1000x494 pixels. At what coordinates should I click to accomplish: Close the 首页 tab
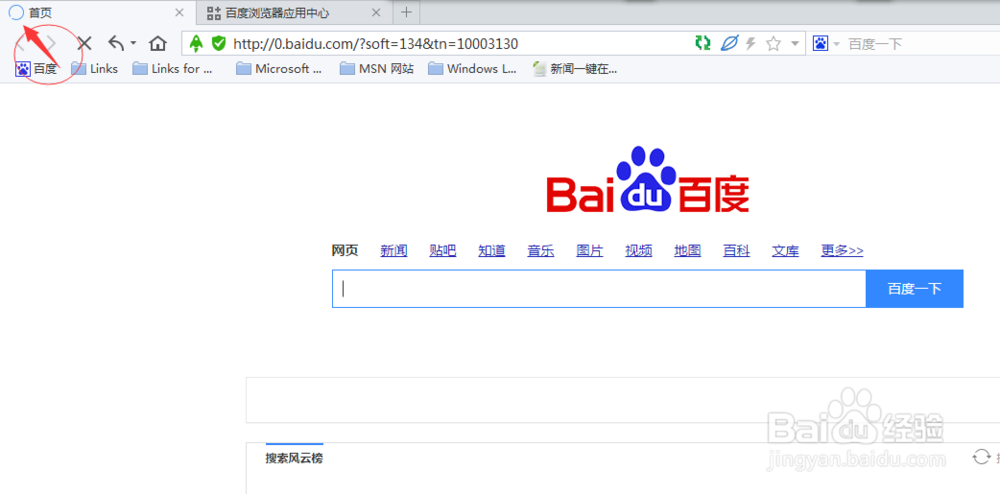[179, 13]
